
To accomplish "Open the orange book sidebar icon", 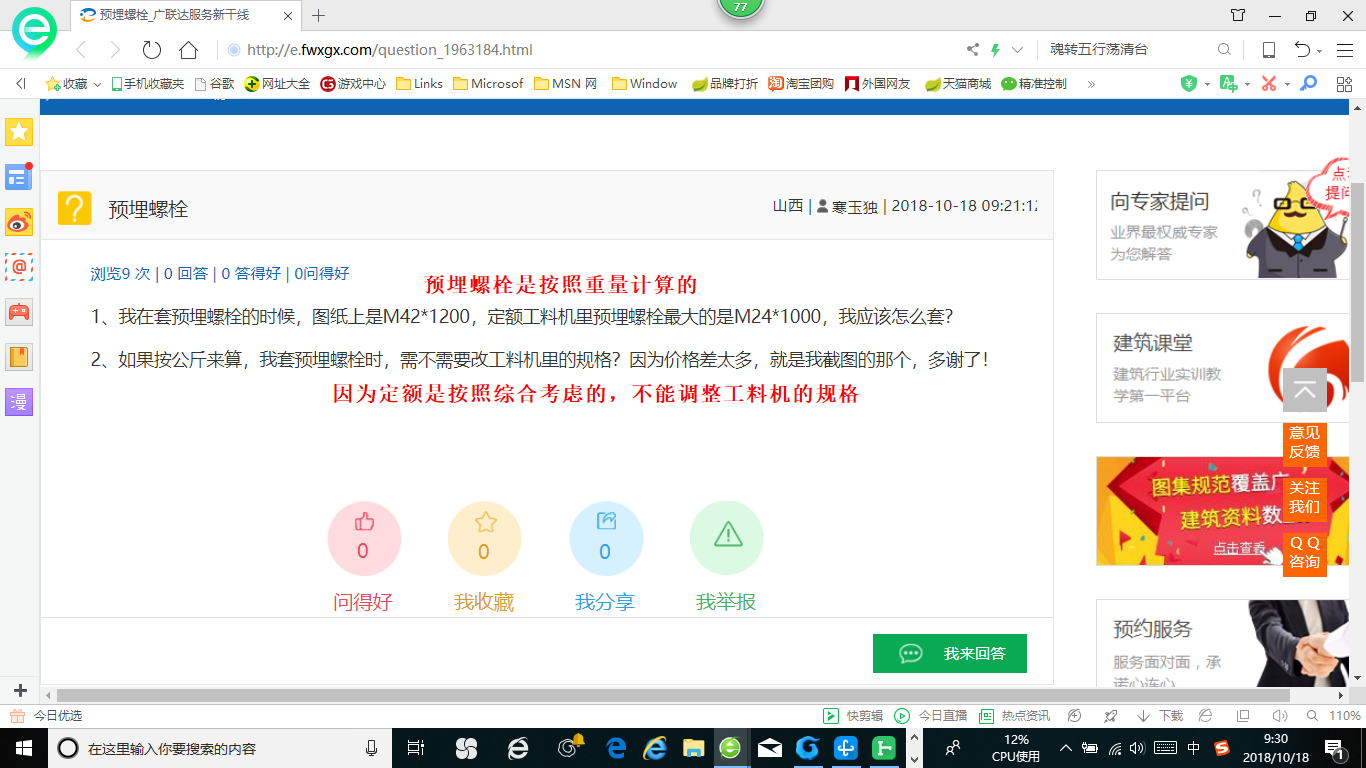I will [x=19, y=357].
